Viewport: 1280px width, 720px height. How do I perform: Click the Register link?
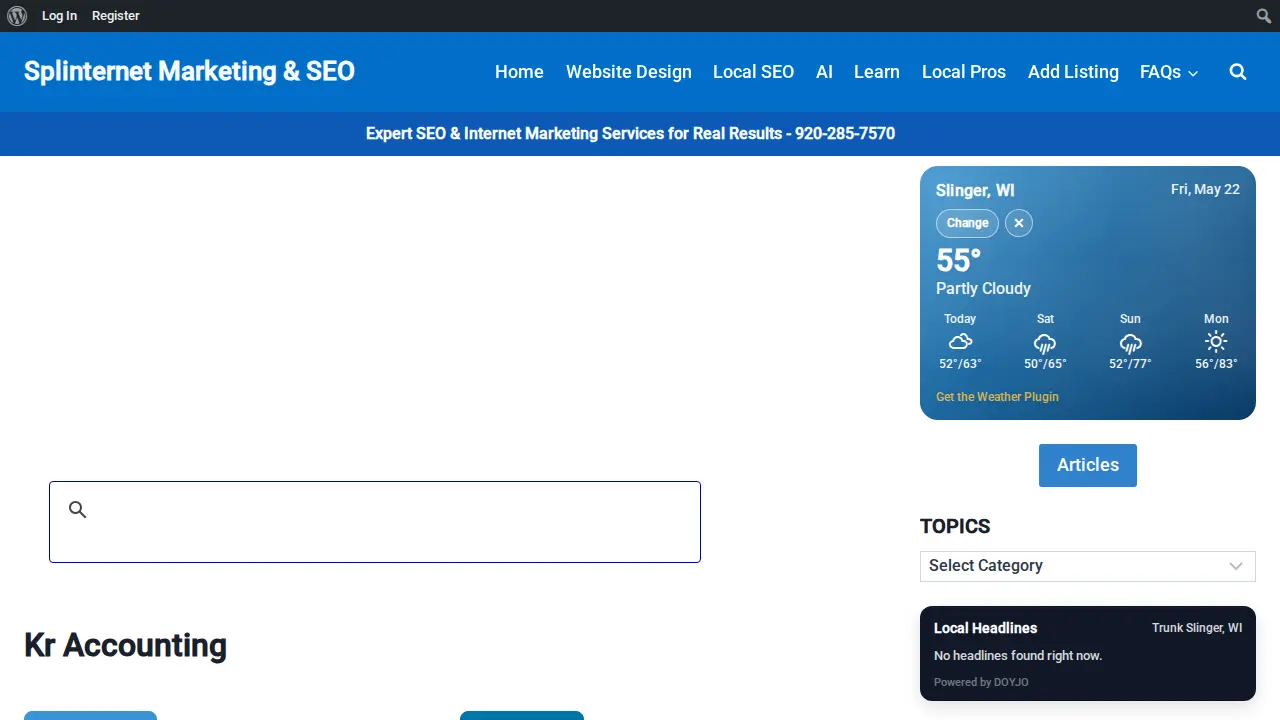click(x=116, y=16)
